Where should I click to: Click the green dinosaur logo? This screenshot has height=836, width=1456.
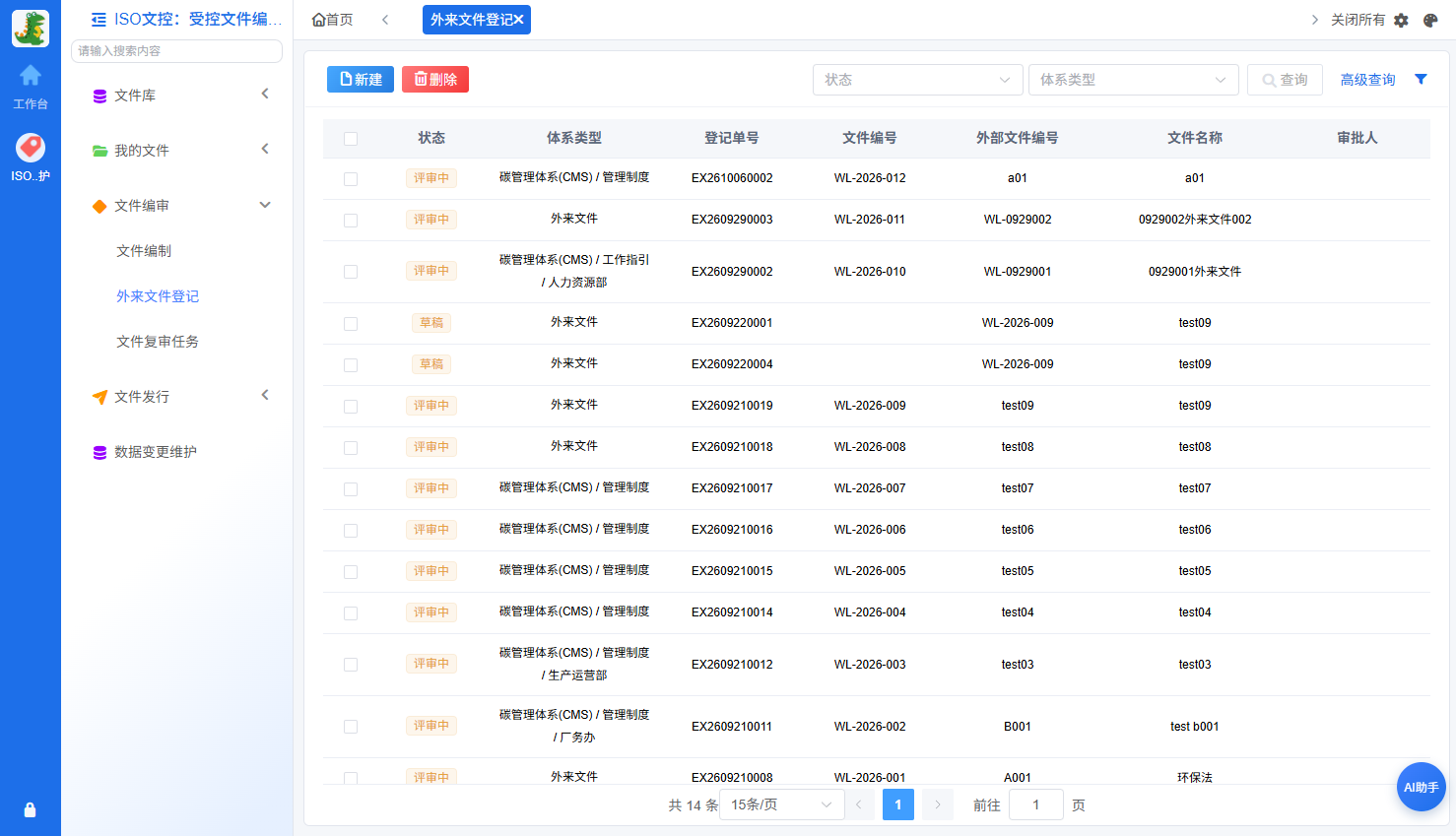coord(31,29)
